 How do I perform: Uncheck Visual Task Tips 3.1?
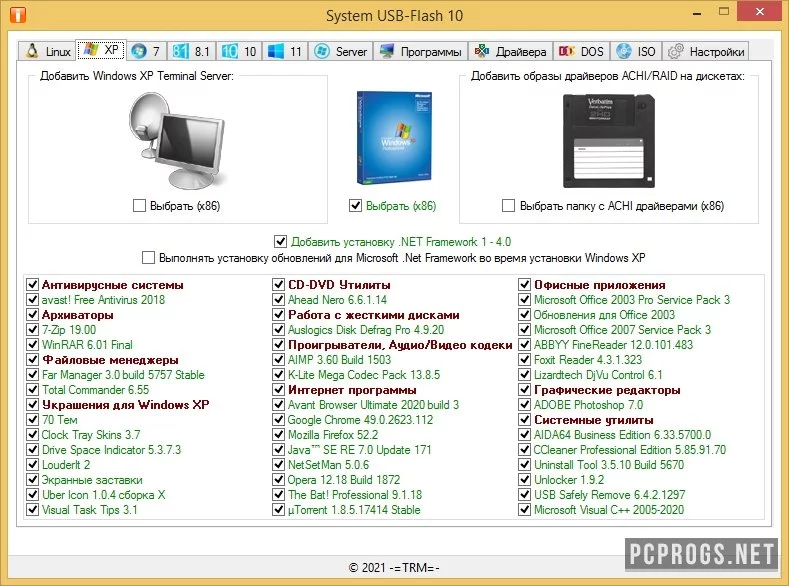click(x=33, y=510)
